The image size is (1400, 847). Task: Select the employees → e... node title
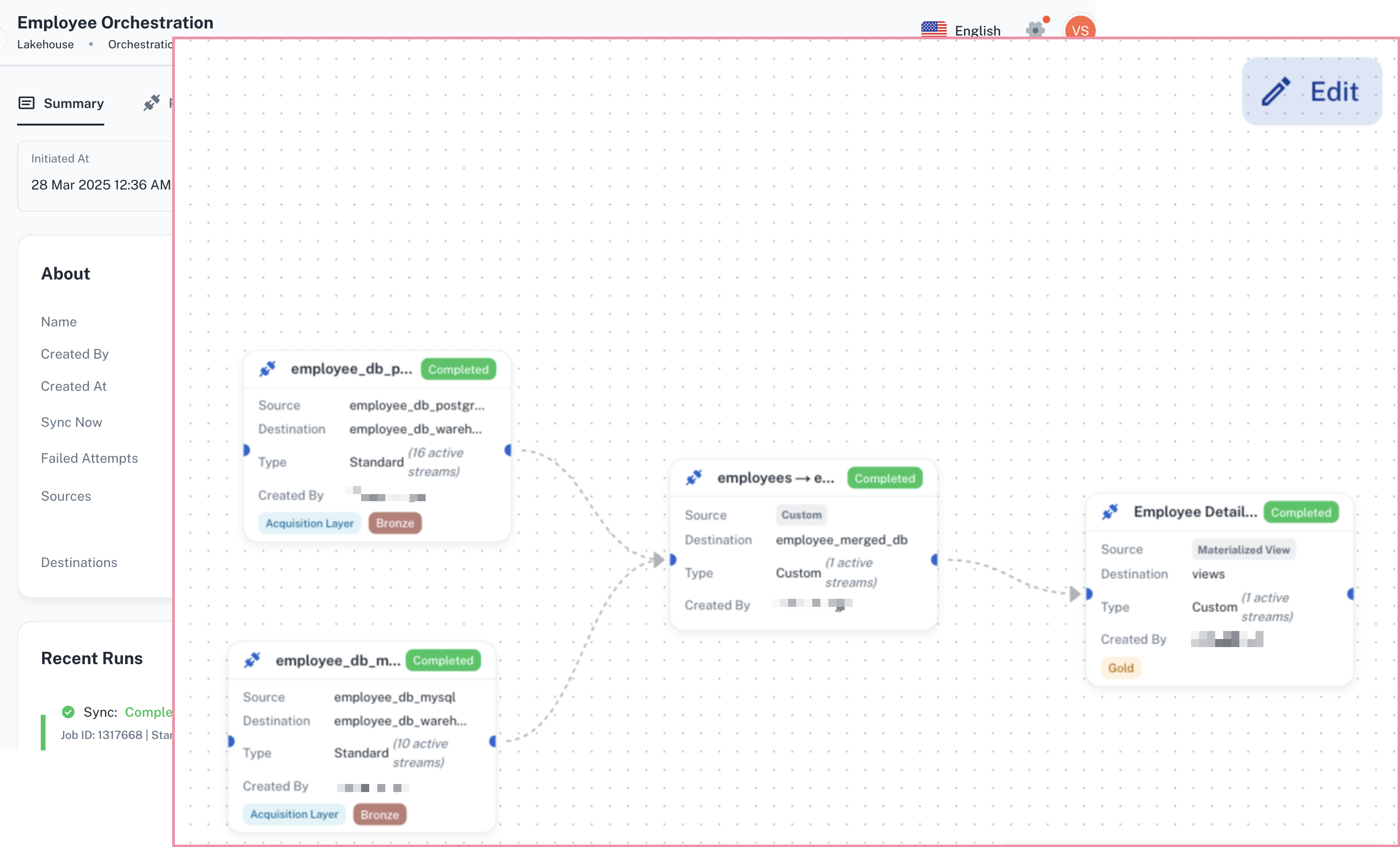pyautogui.click(x=775, y=478)
